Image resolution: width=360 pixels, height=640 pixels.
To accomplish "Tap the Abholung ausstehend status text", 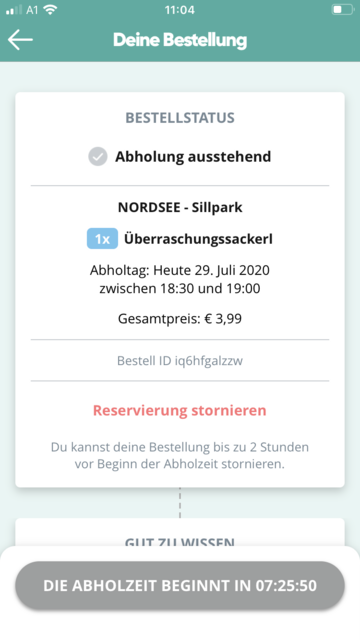I will [x=193, y=157].
